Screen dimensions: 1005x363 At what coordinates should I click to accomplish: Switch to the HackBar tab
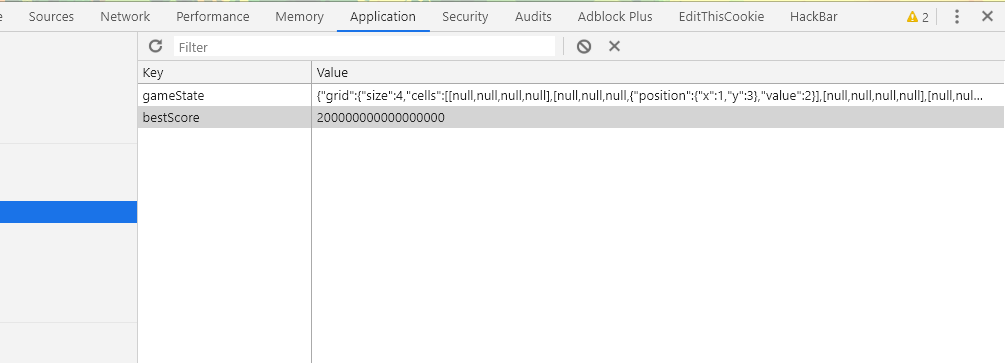pyautogui.click(x=813, y=17)
